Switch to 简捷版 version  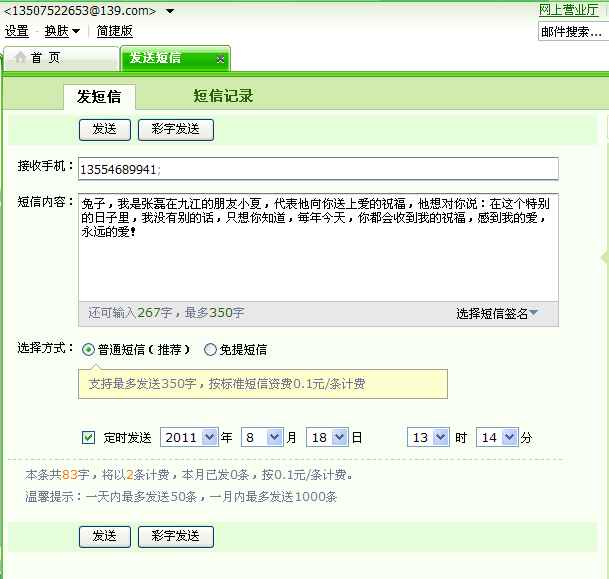(x=115, y=31)
